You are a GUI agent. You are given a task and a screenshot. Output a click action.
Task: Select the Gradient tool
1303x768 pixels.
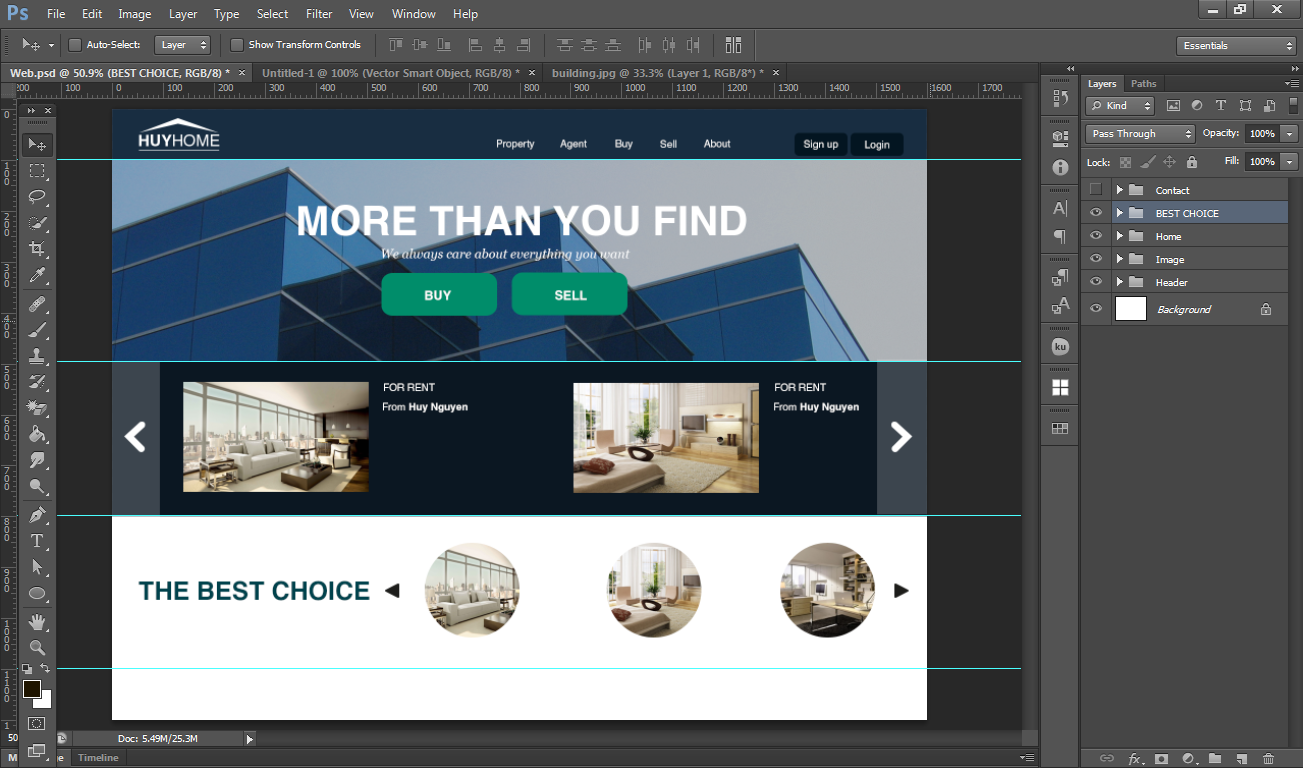pos(37,434)
